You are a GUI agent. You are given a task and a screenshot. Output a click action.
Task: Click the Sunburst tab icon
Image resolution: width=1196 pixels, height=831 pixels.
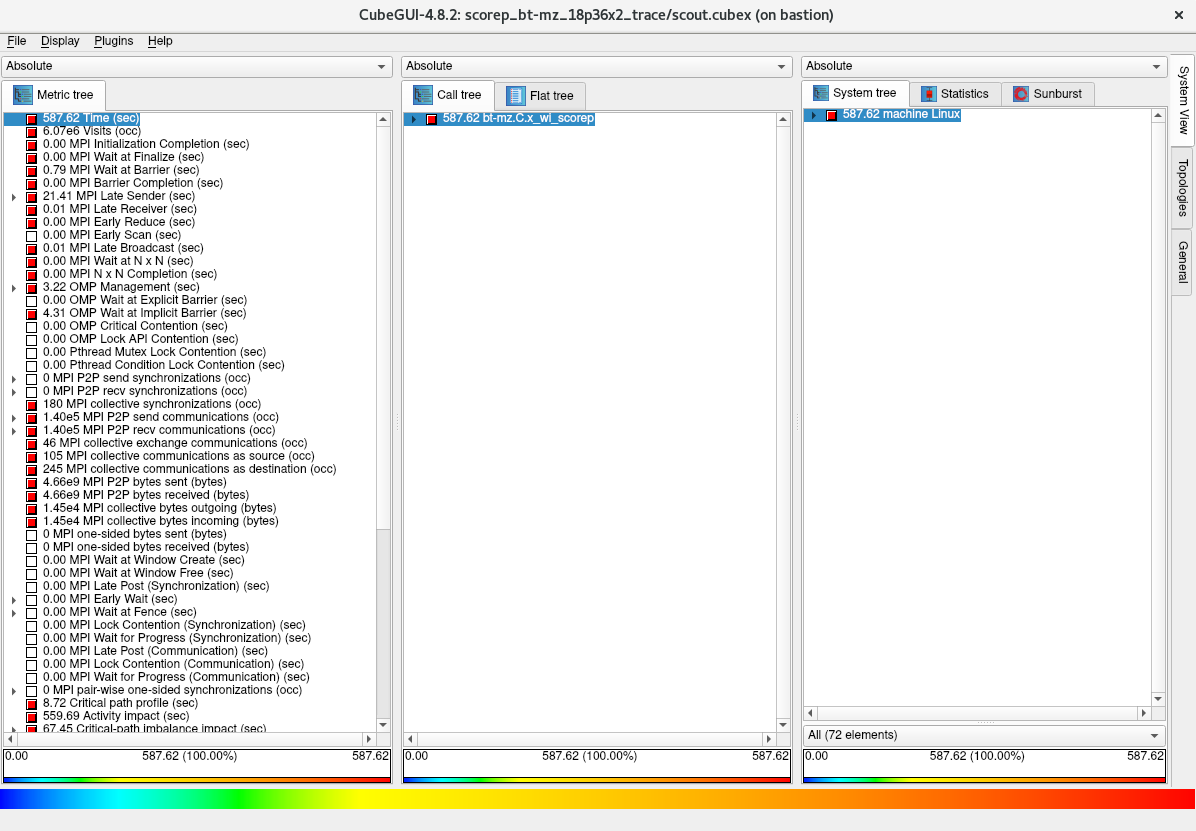(x=1021, y=94)
